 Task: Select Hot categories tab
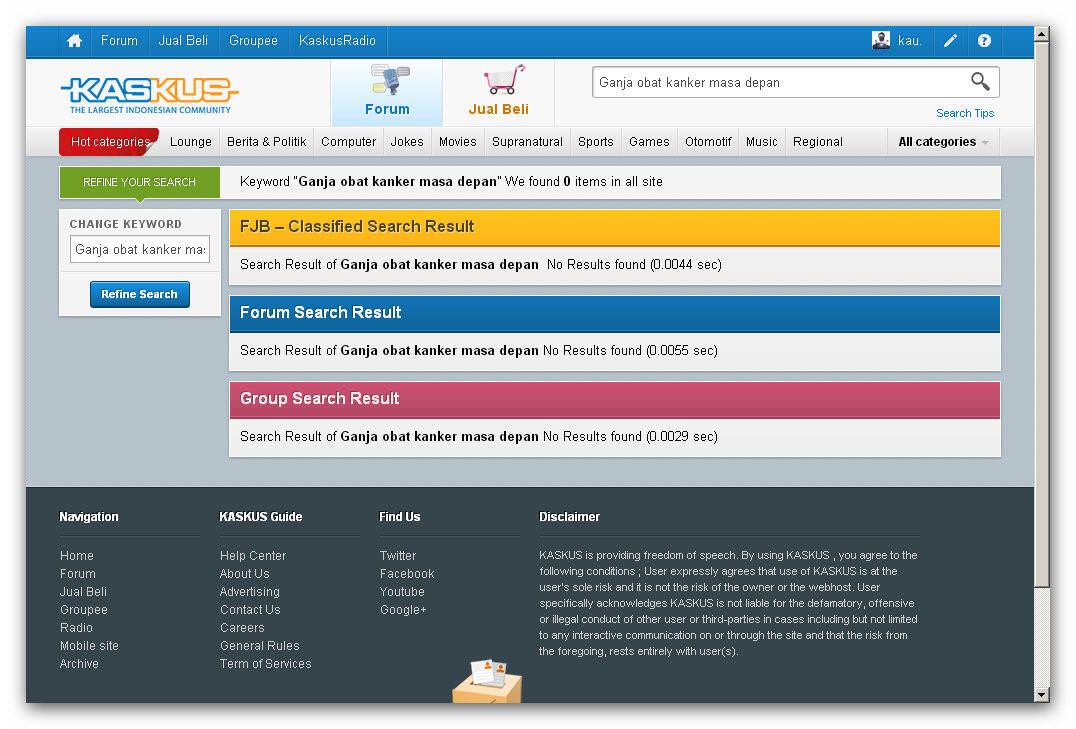click(109, 141)
